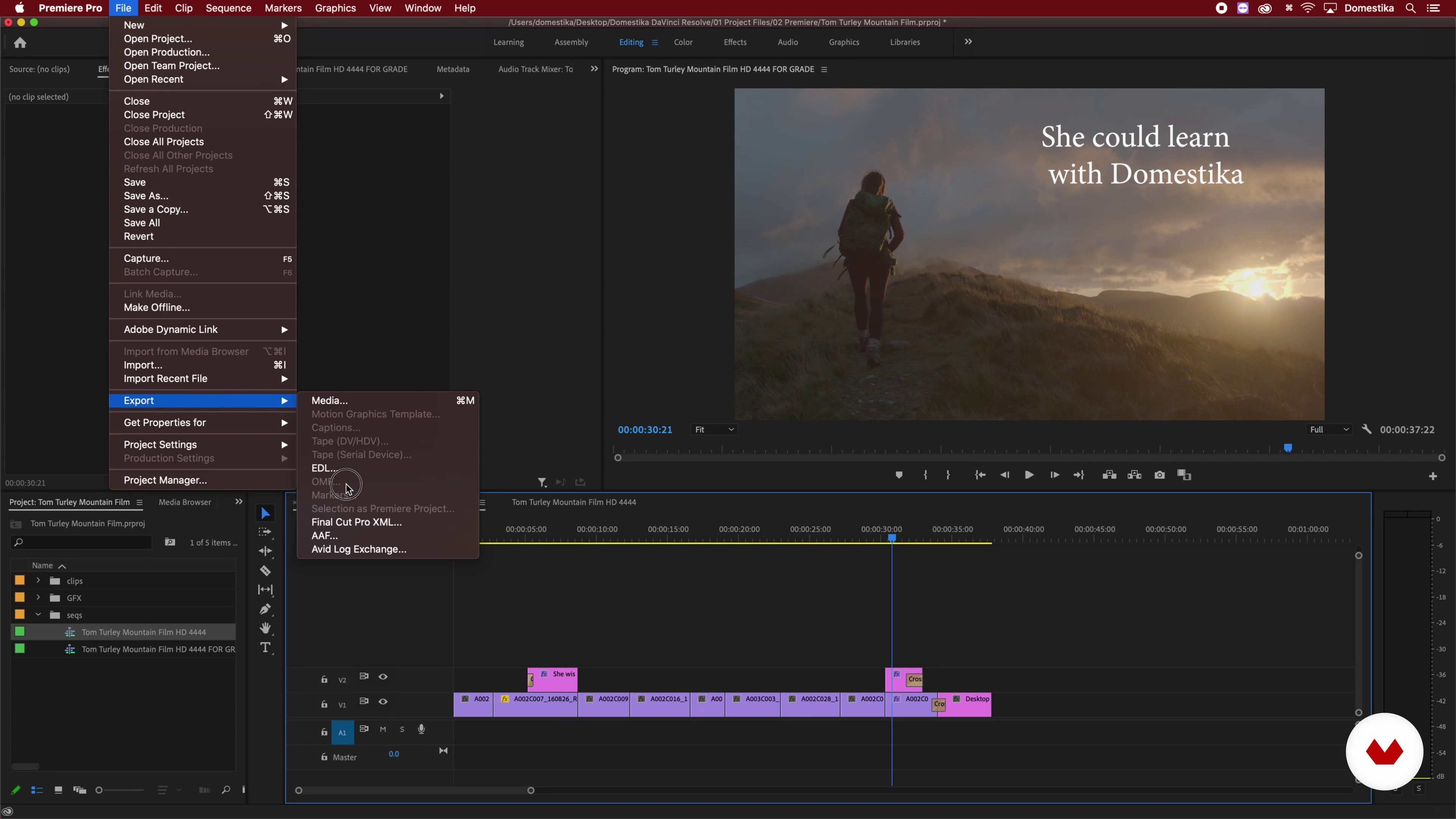Mute the A1 track
The height and width of the screenshot is (819, 1456).
pos(383,730)
